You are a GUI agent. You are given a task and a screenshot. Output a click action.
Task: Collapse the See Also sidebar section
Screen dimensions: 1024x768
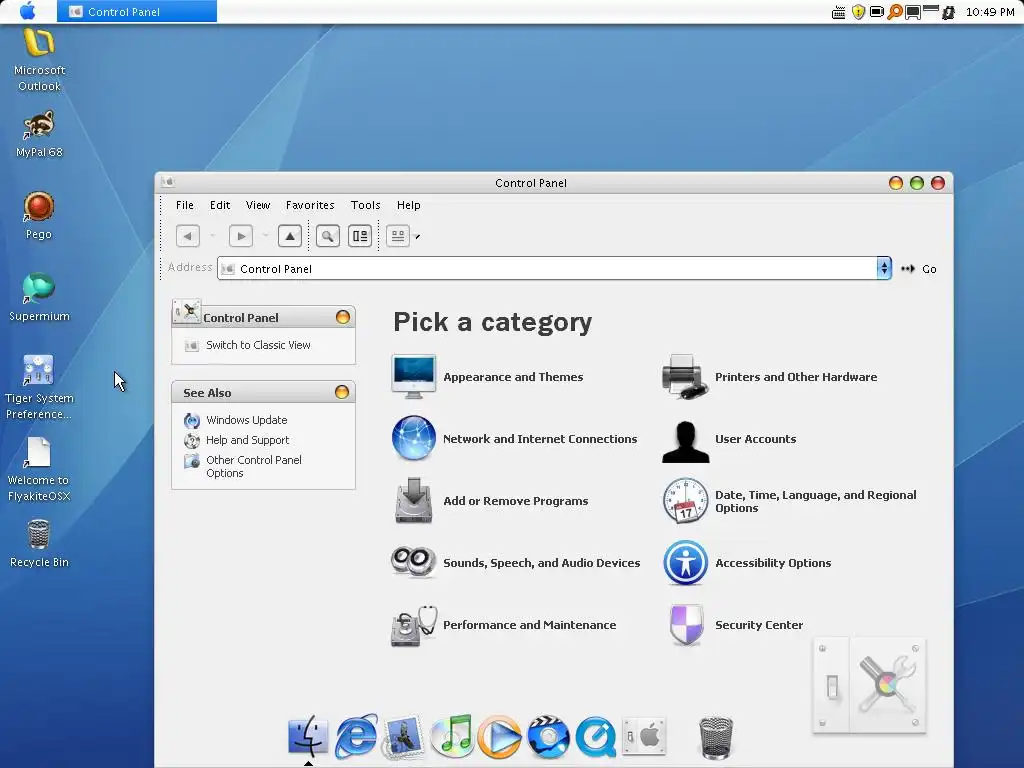pyautogui.click(x=342, y=392)
